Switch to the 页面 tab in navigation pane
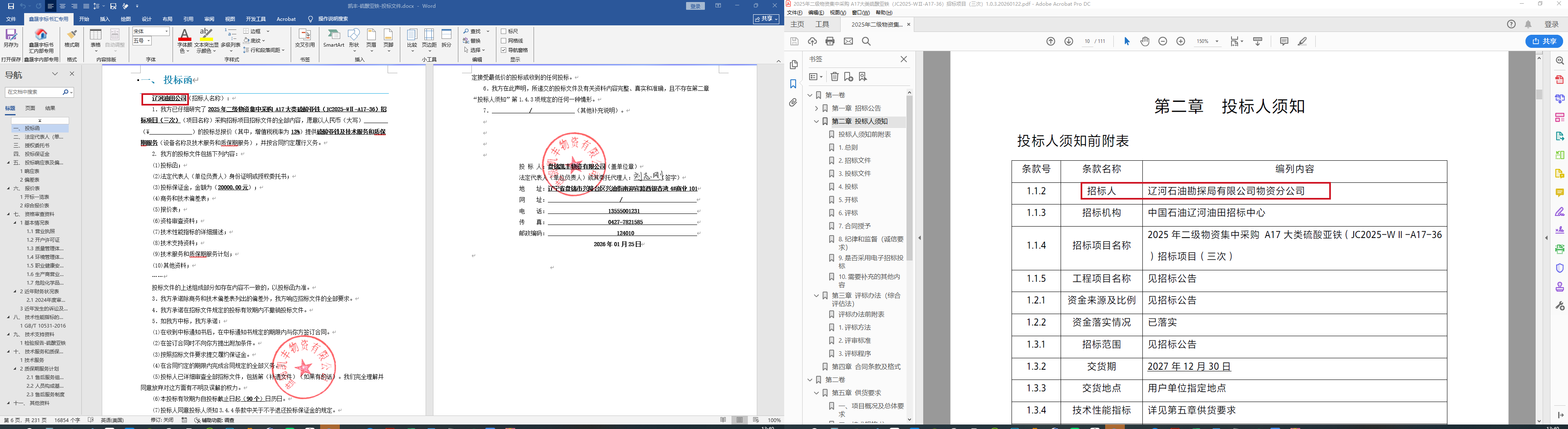 (x=30, y=108)
